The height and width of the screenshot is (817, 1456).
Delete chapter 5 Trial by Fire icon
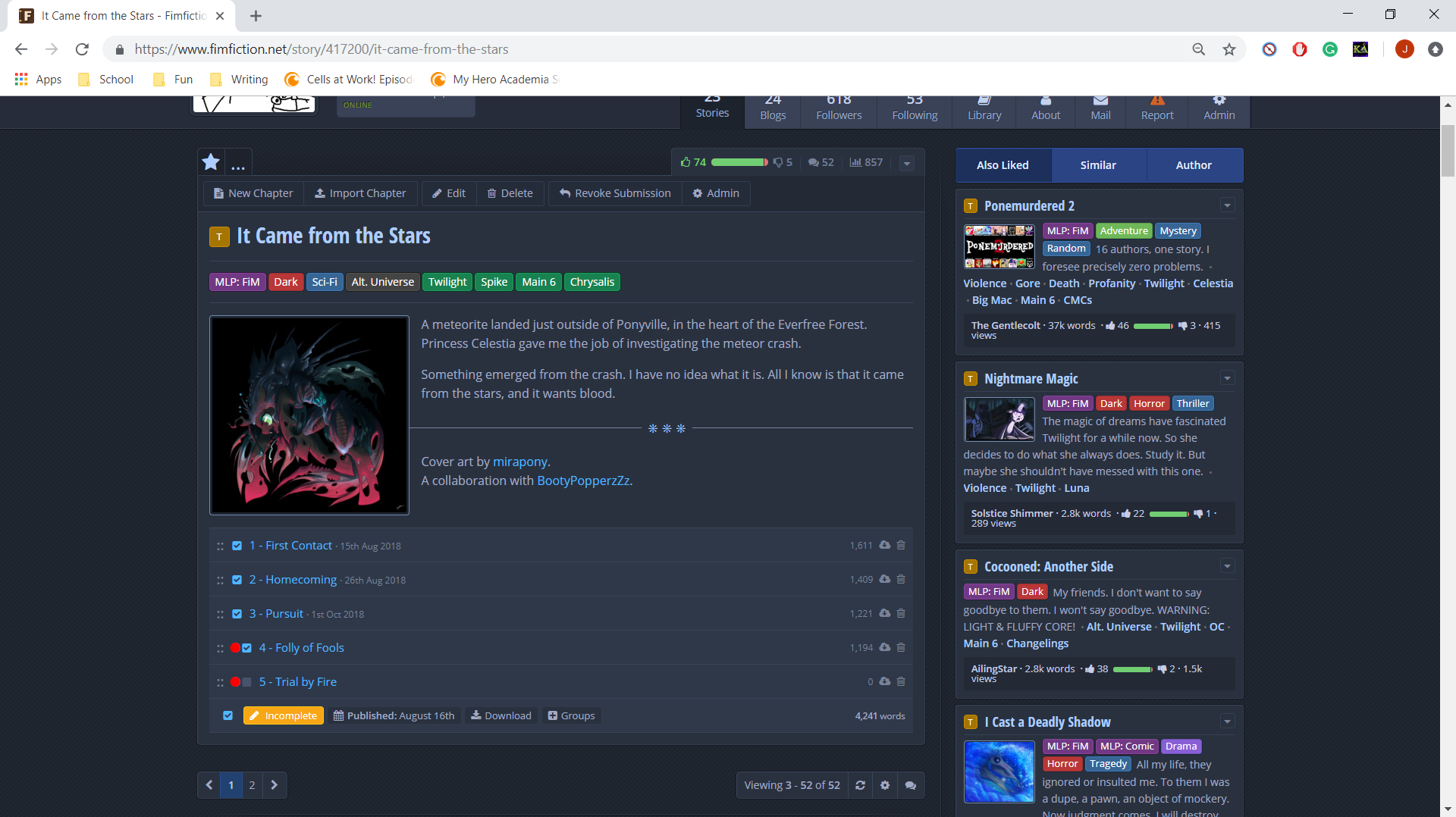(x=901, y=681)
